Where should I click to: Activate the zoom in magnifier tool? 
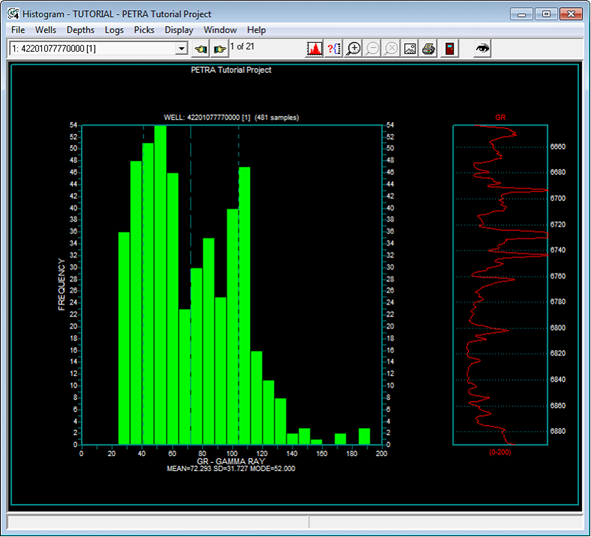[x=353, y=49]
